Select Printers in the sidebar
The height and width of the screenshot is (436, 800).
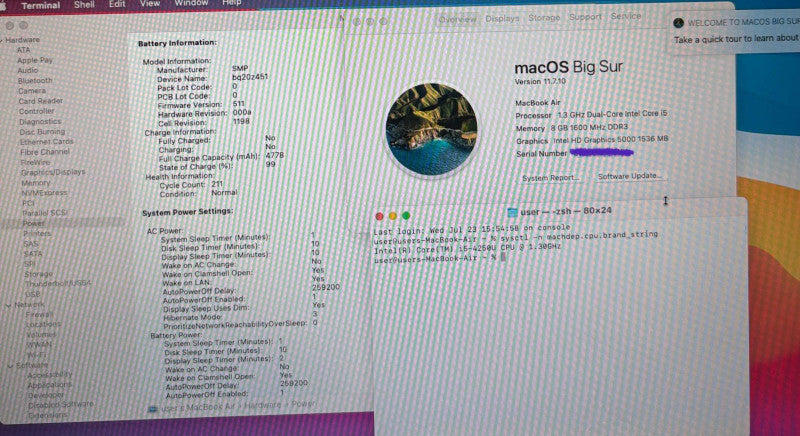pos(37,234)
